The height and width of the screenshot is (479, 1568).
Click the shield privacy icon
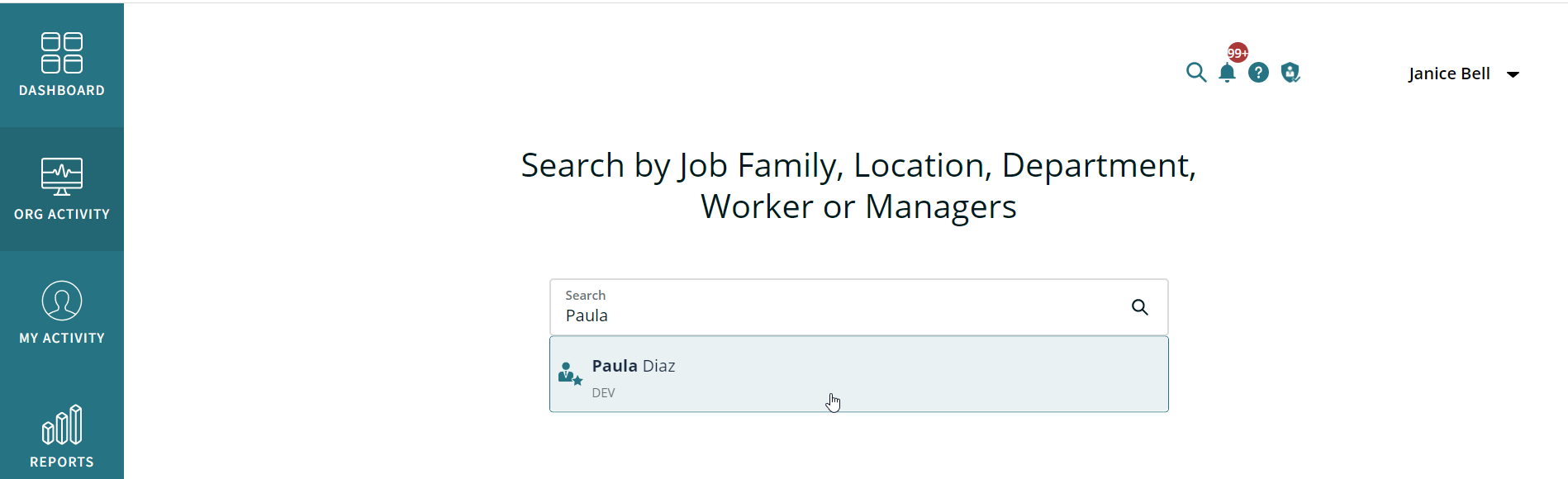[x=1290, y=73]
